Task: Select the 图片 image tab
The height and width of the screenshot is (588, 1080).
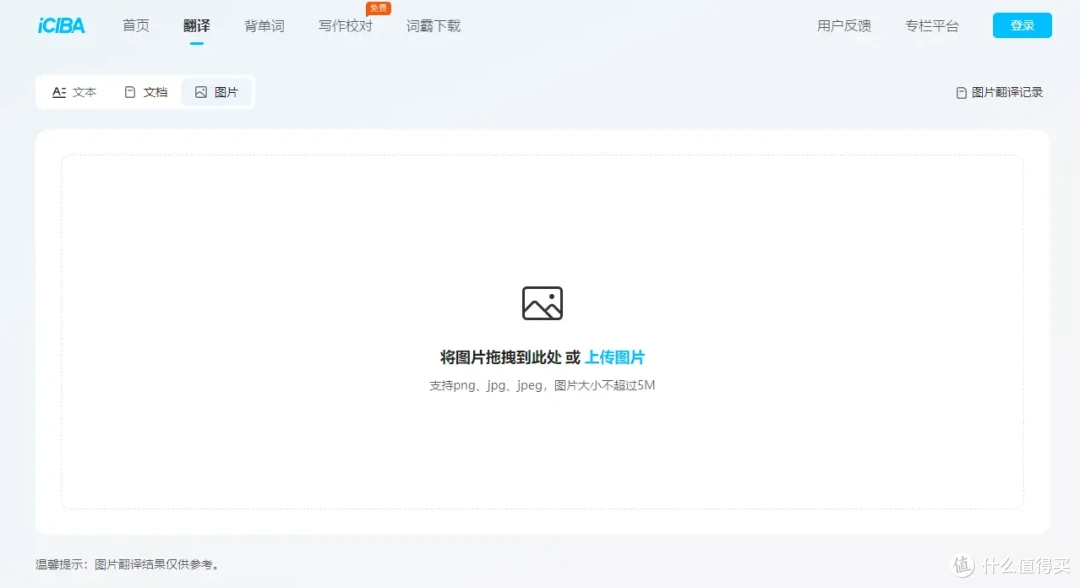Action: (217, 92)
